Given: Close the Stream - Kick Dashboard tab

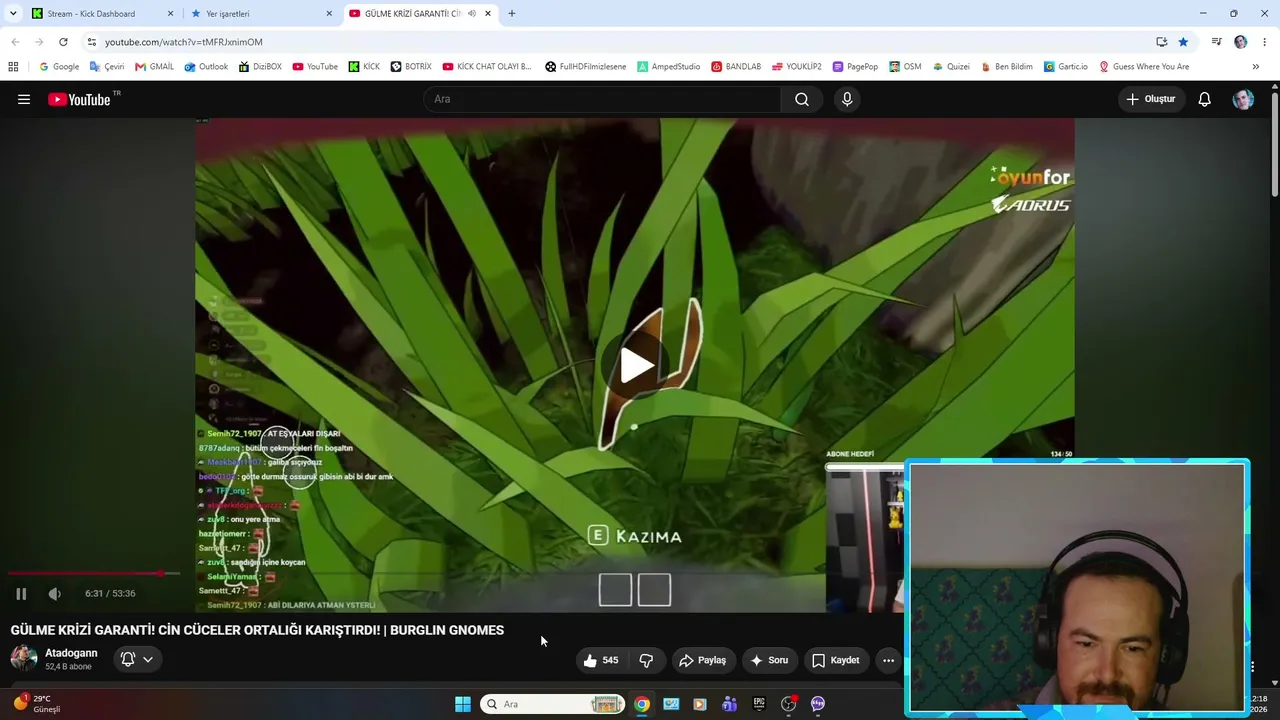Looking at the screenshot, I should [170, 14].
